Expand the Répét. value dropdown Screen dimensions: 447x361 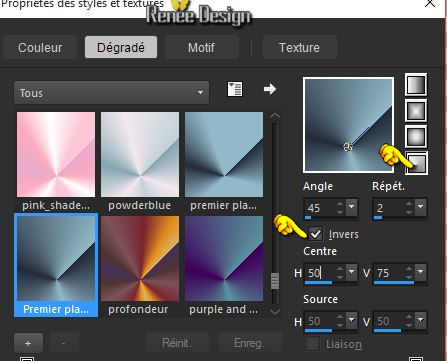[421, 207]
